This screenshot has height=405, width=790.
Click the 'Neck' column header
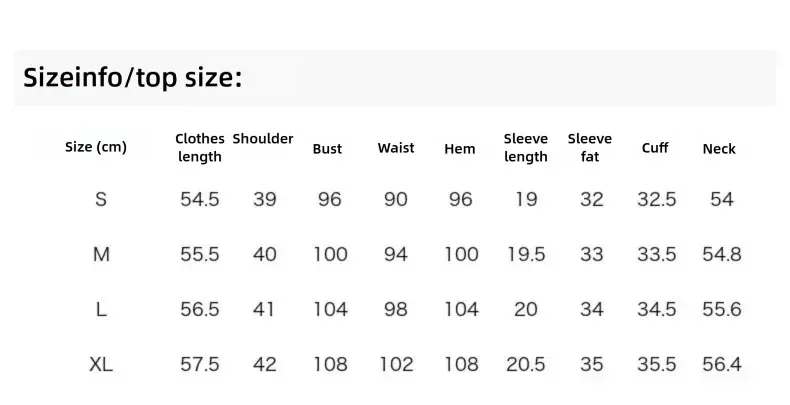coord(719,149)
